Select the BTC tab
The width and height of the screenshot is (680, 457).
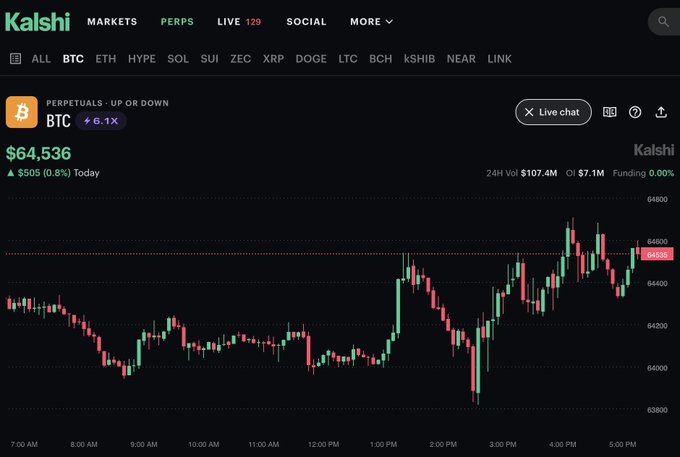click(73, 59)
